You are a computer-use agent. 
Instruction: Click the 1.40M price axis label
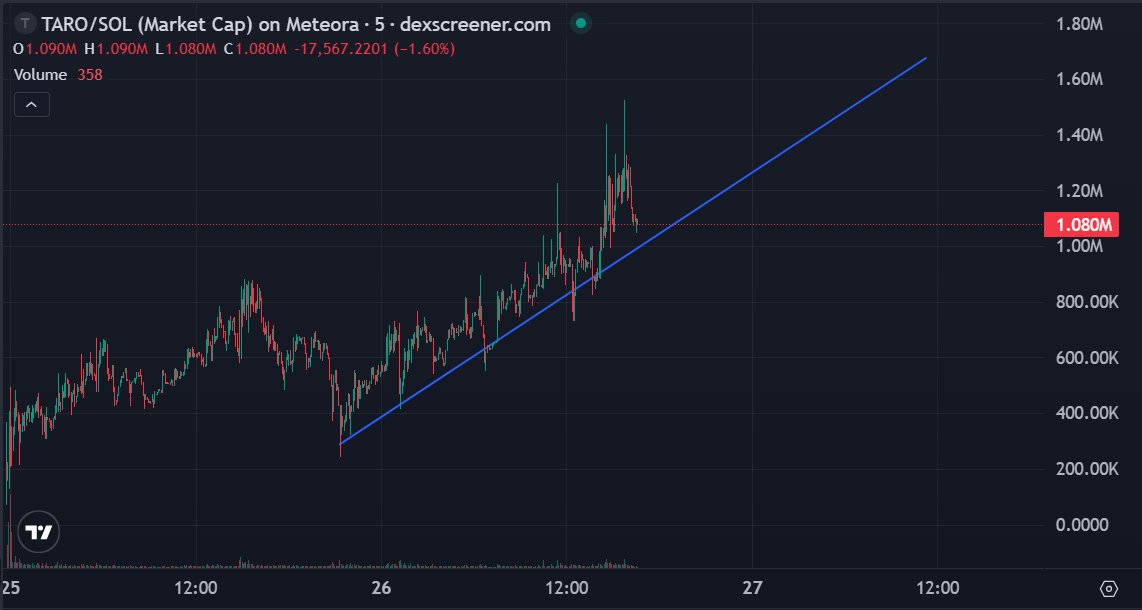point(1079,135)
